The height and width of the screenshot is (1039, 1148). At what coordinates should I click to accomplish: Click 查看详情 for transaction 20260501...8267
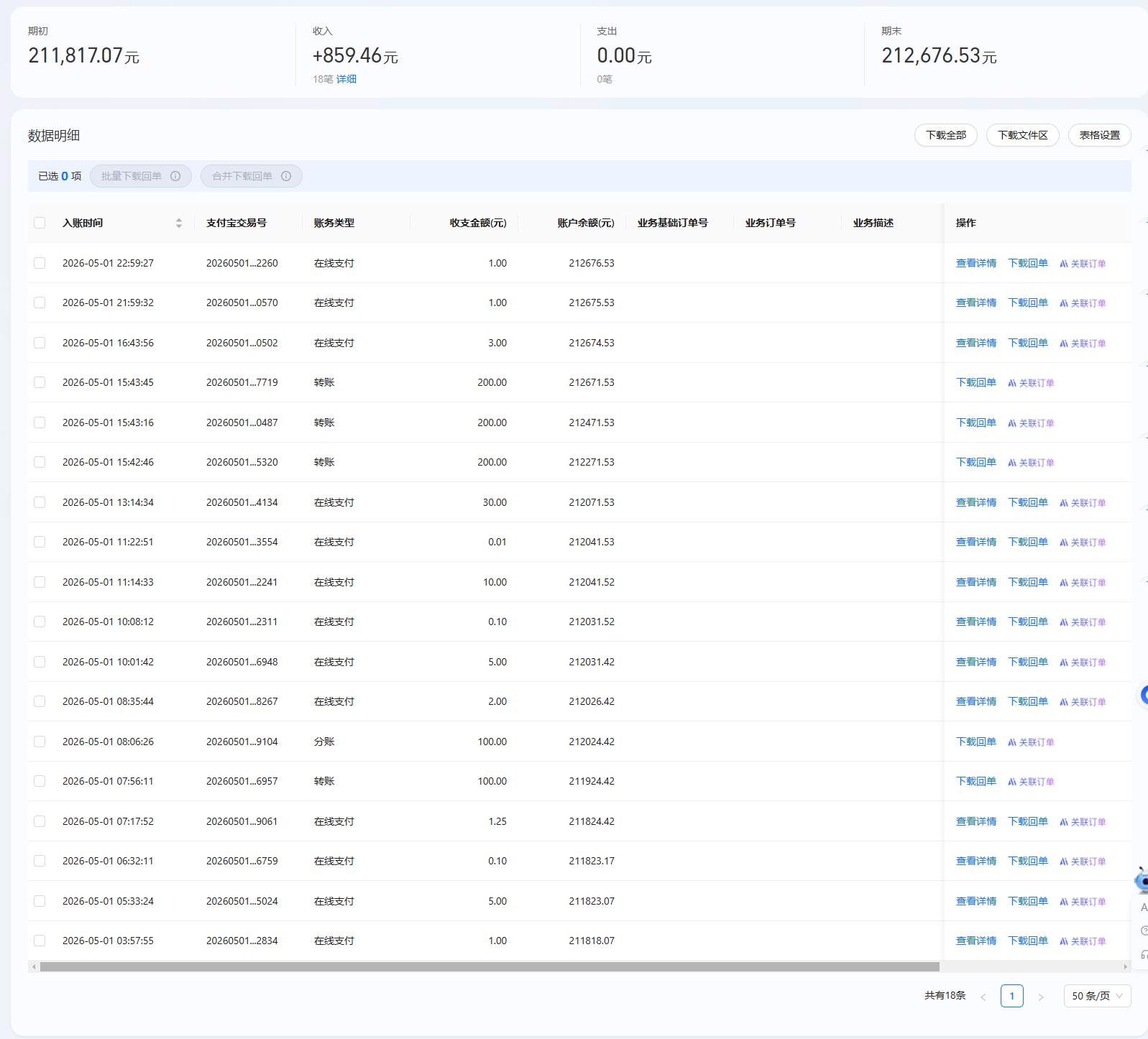[976, 701]
